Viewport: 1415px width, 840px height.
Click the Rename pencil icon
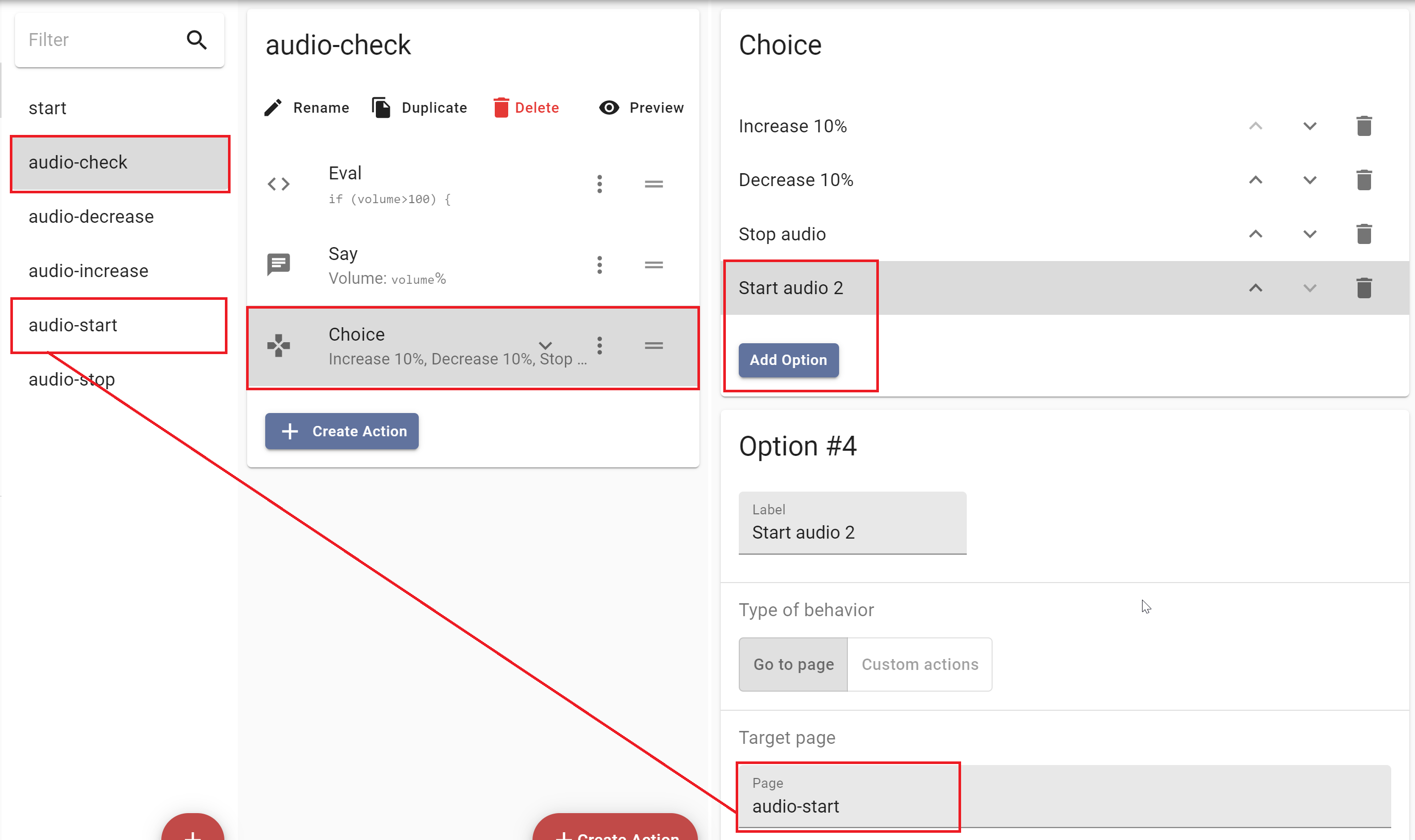click(x=273, y=108)
